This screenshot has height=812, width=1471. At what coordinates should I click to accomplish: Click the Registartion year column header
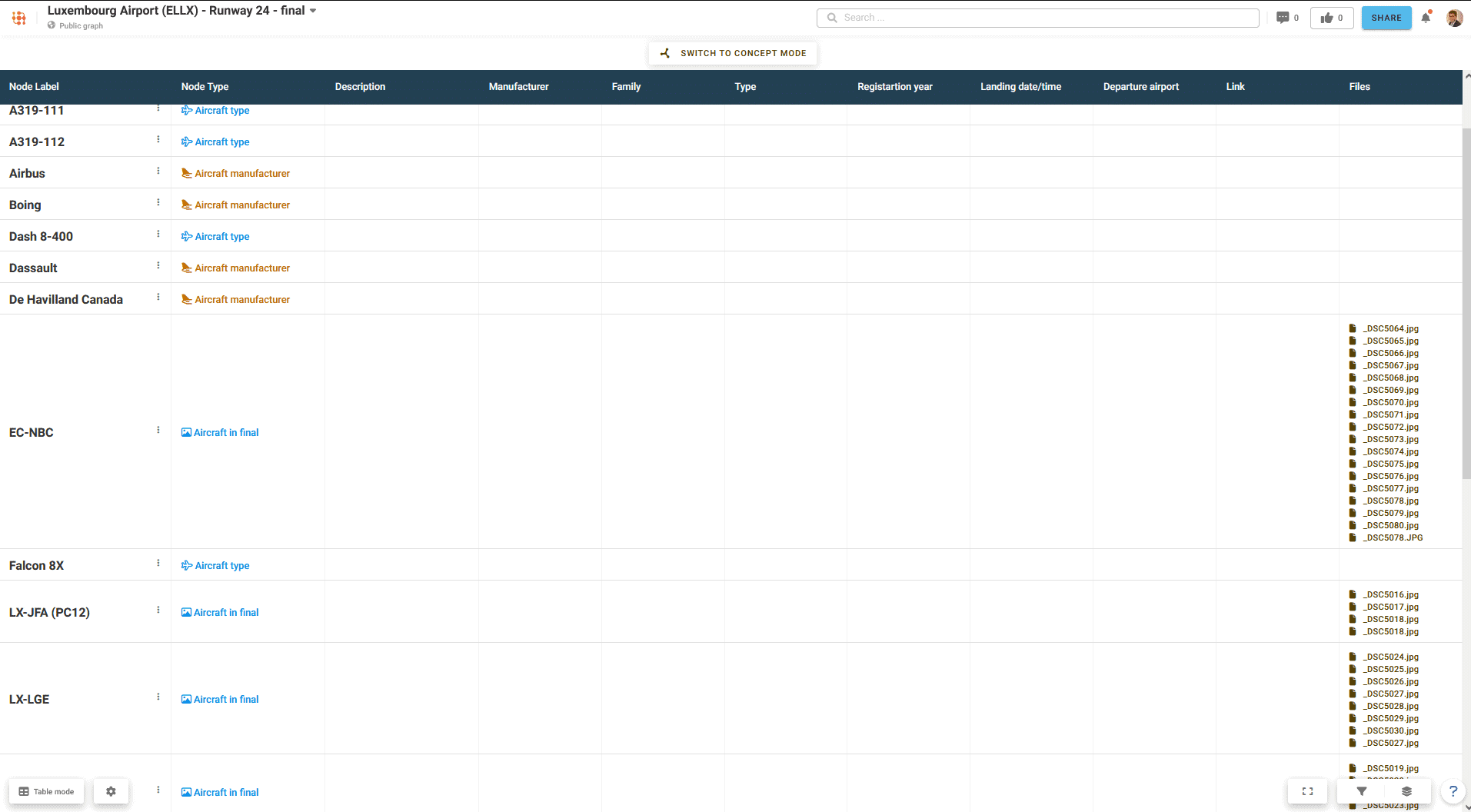coord(894,87)
